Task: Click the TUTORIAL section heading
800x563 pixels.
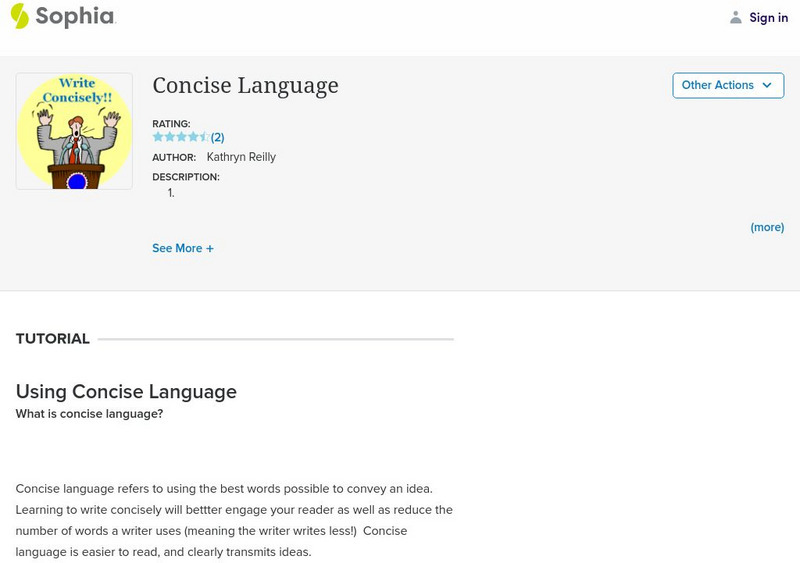Action: coord(53,339)
